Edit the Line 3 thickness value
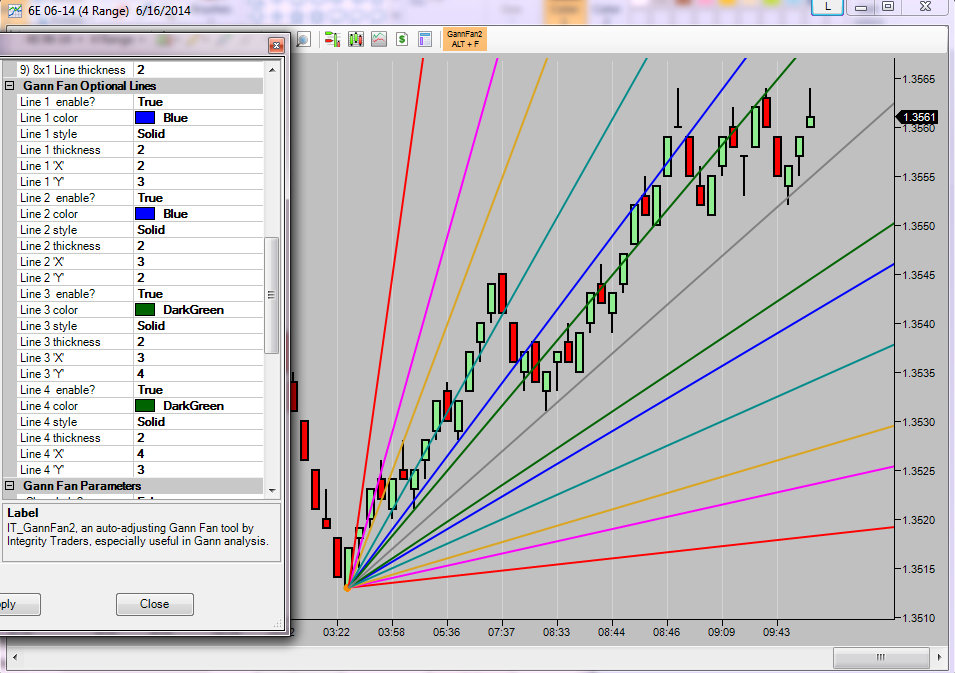Viewport: 955px width, 673px height. coord(199,342)
